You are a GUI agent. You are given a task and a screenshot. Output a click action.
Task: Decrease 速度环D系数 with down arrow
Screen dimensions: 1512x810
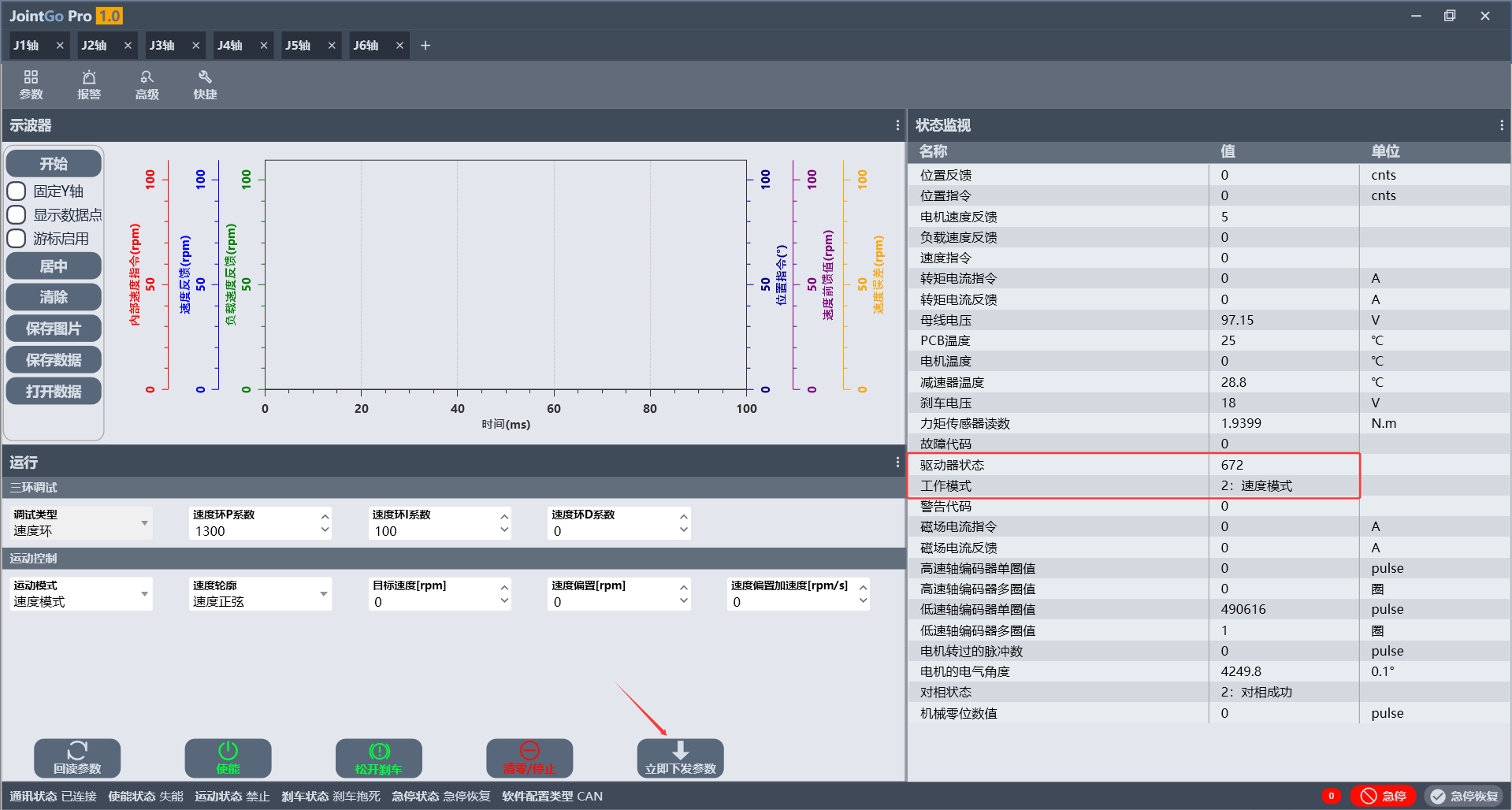click(x=683, y=530)
